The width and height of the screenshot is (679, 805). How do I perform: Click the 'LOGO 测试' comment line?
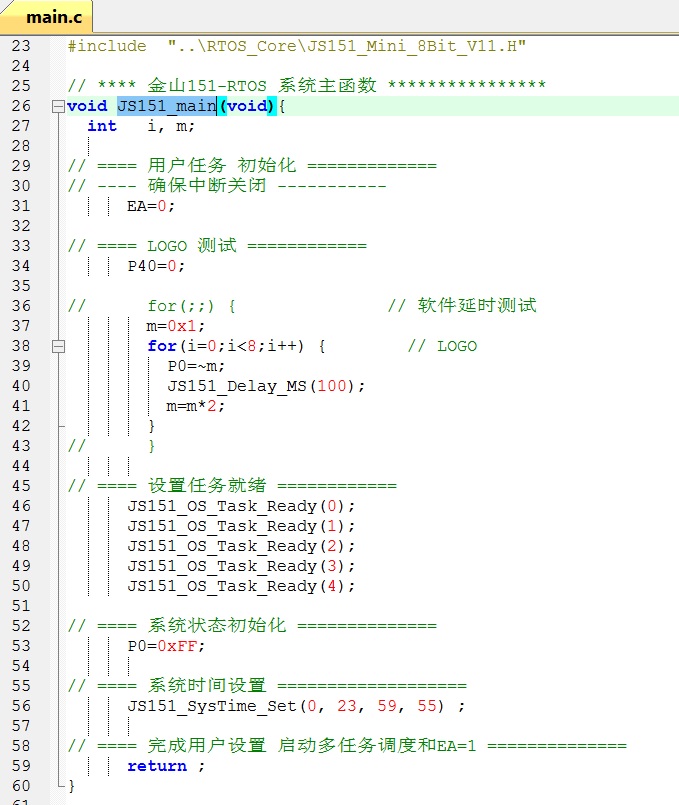pos(217,246)
